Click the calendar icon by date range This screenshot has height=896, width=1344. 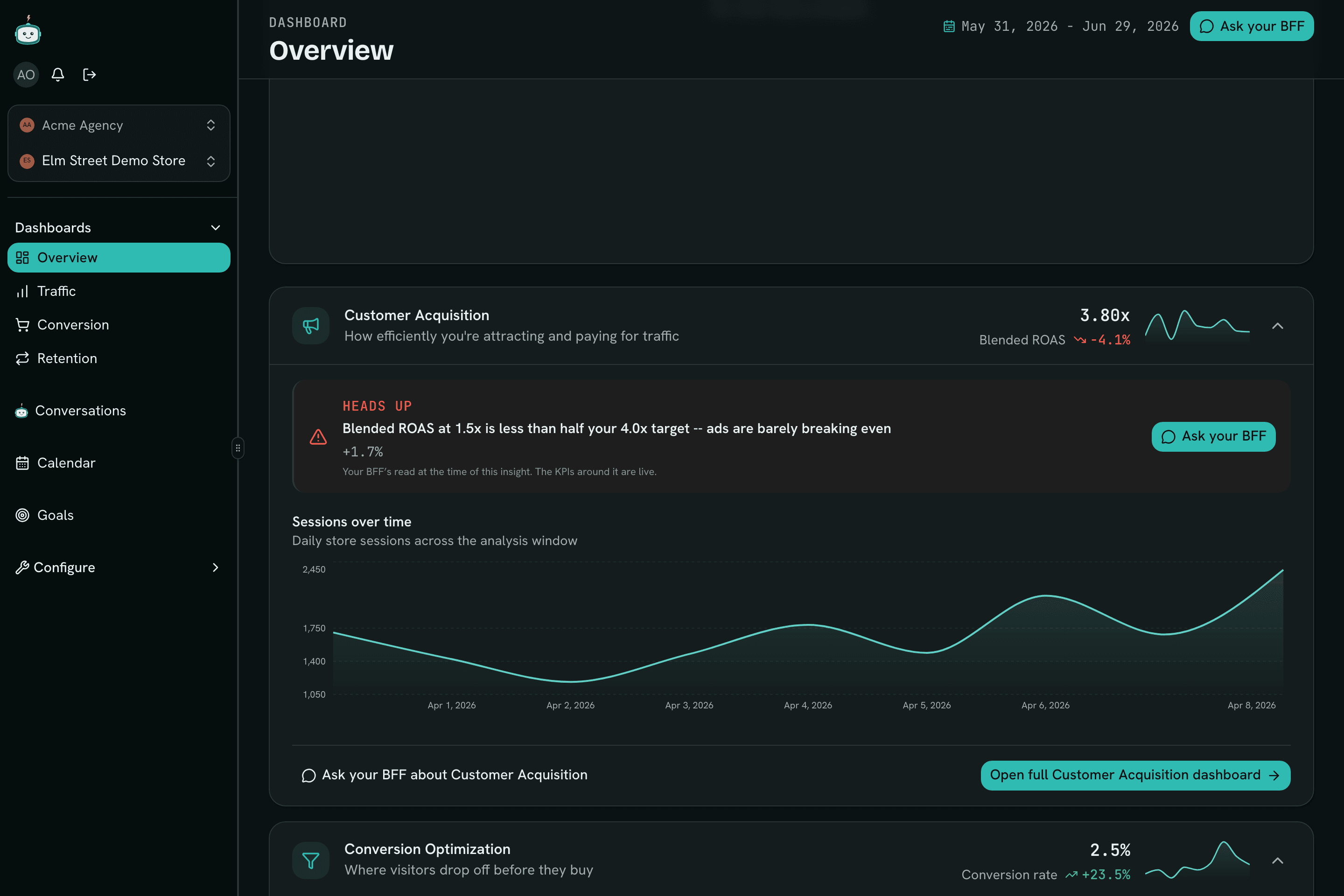(x=949, y=26)
